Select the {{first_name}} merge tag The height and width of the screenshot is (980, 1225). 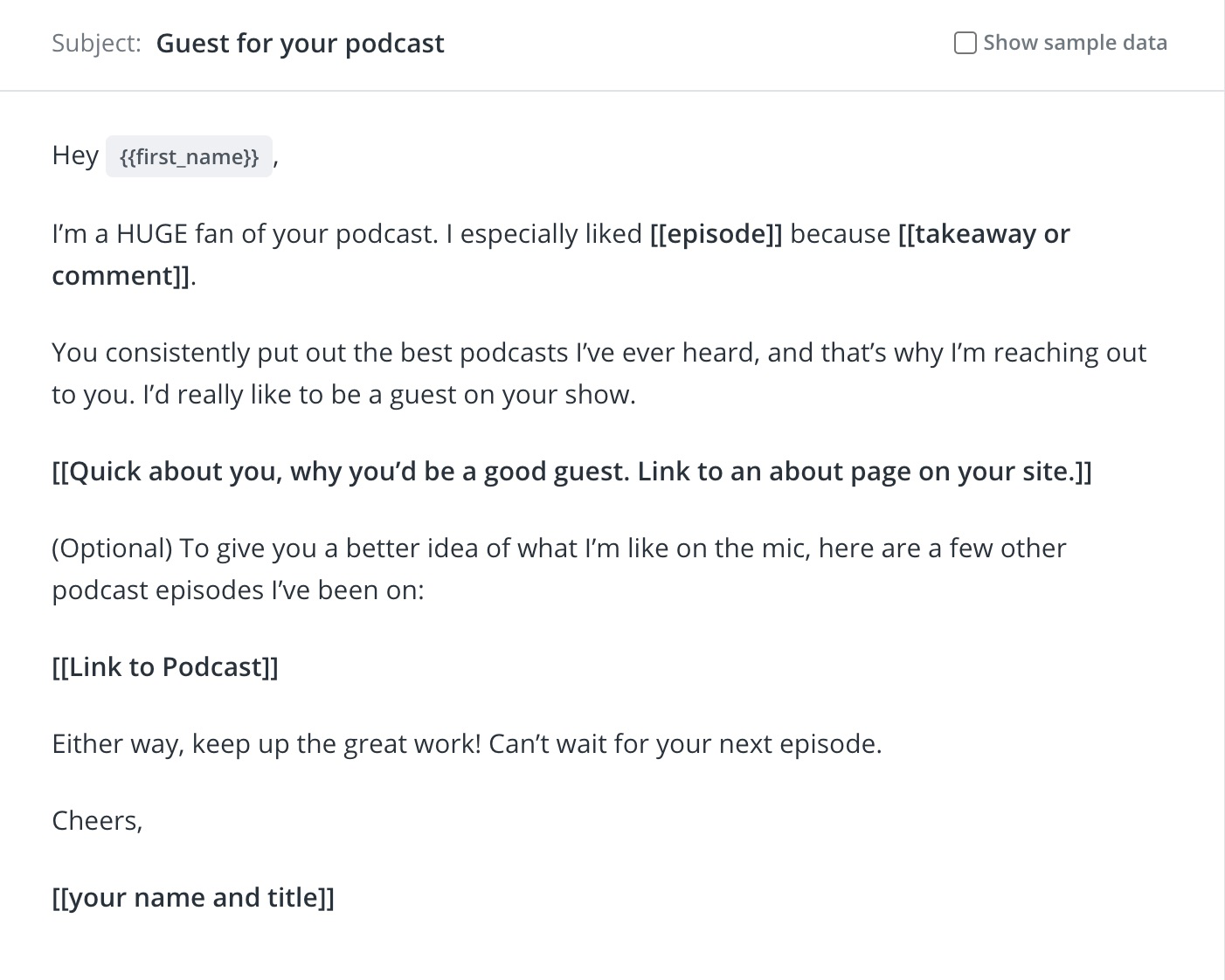pos(189,157)
